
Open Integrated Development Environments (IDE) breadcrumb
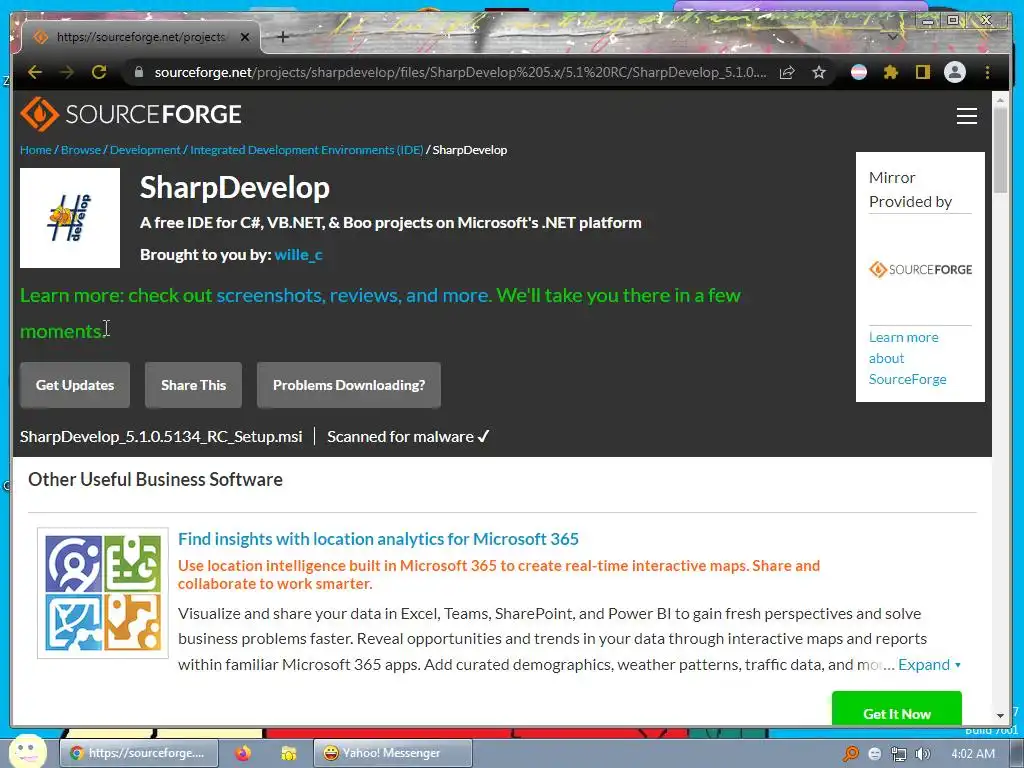[x=306, y=150]
